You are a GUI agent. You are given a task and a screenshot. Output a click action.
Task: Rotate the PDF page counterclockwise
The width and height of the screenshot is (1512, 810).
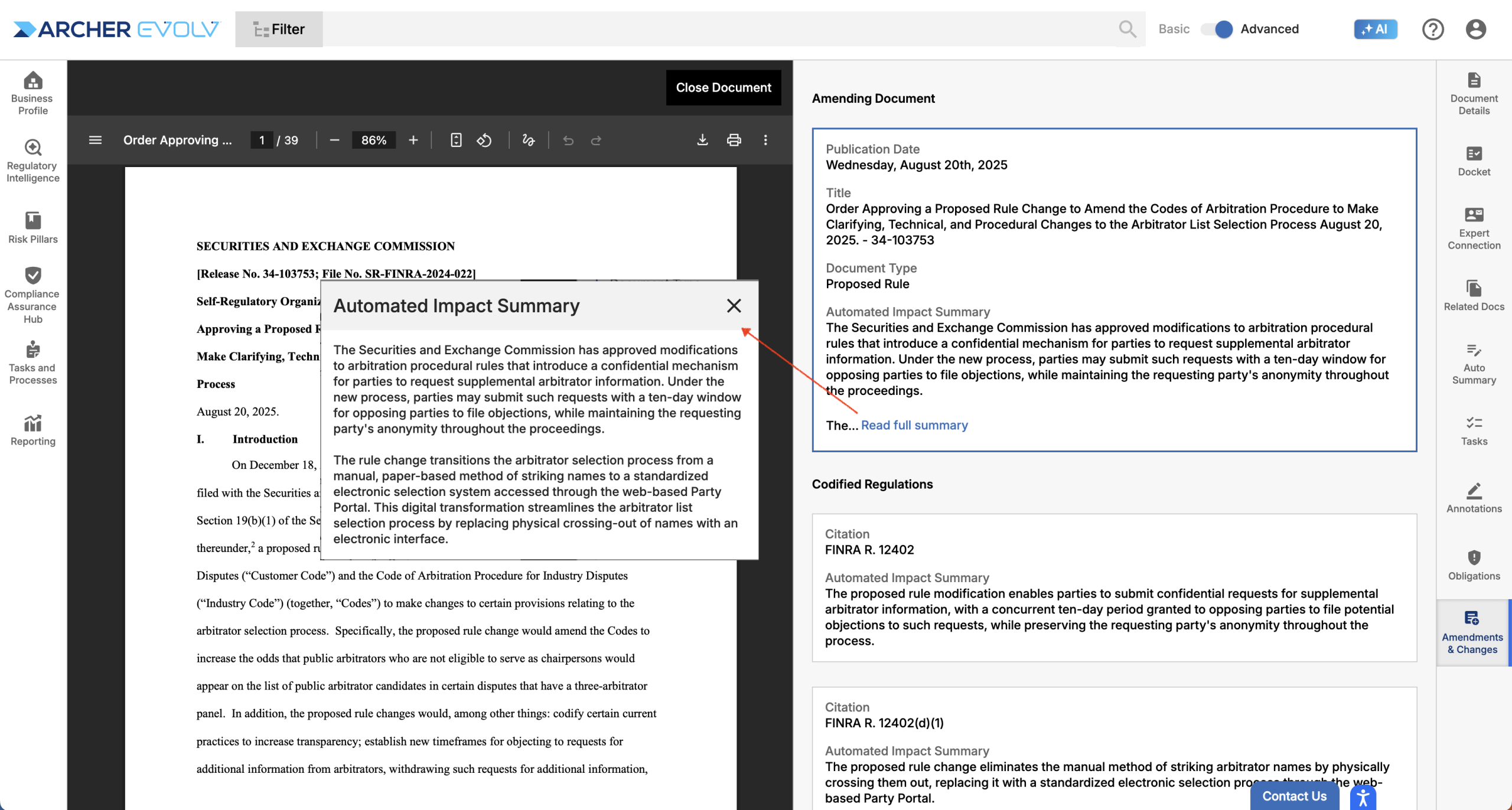coord(484,140)
